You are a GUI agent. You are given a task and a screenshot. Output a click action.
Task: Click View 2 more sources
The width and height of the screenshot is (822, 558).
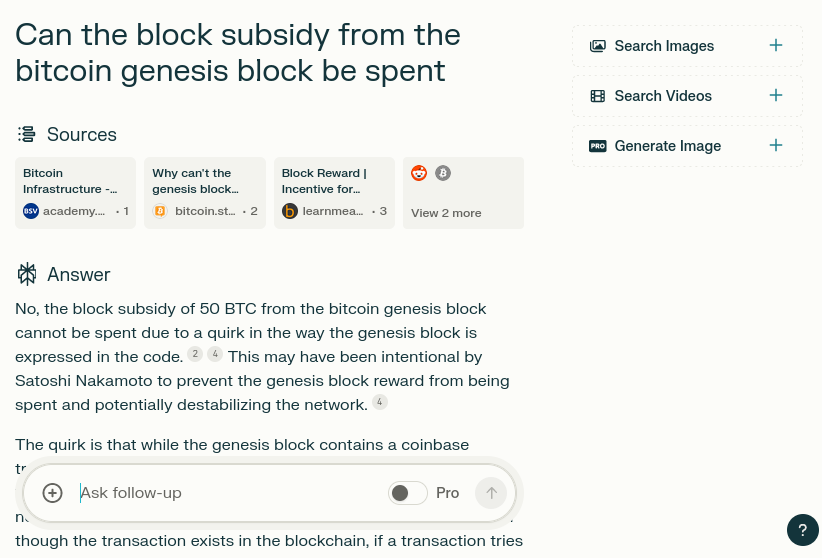[446, 213]
